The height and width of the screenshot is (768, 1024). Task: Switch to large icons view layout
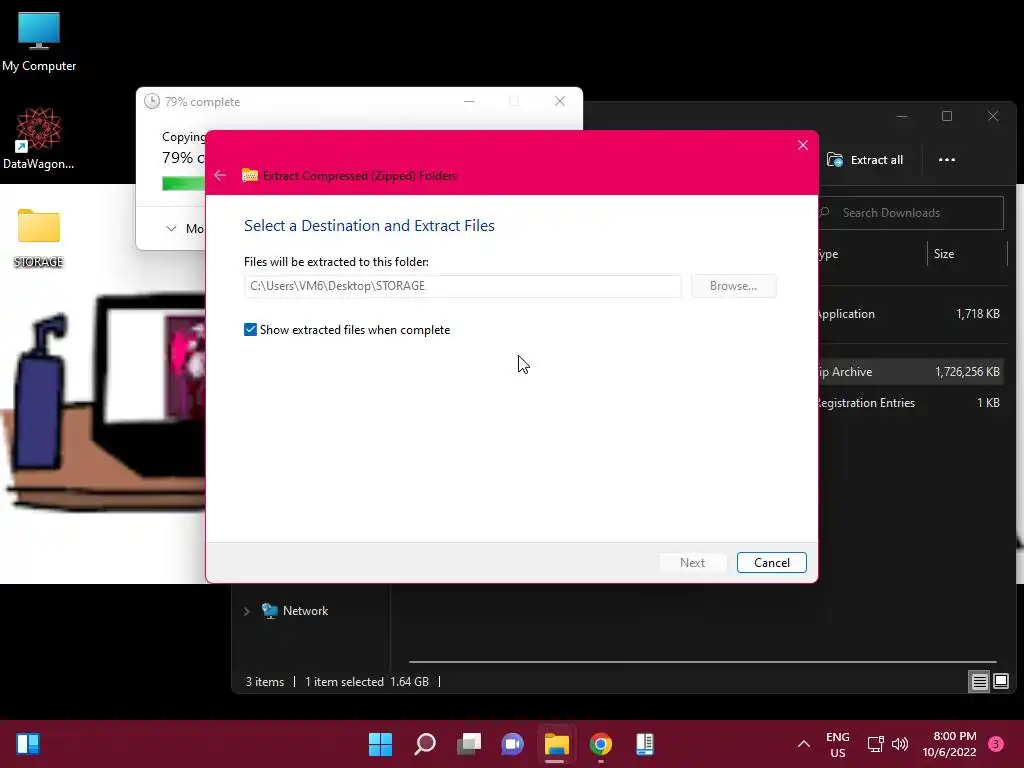(1000, 682)
